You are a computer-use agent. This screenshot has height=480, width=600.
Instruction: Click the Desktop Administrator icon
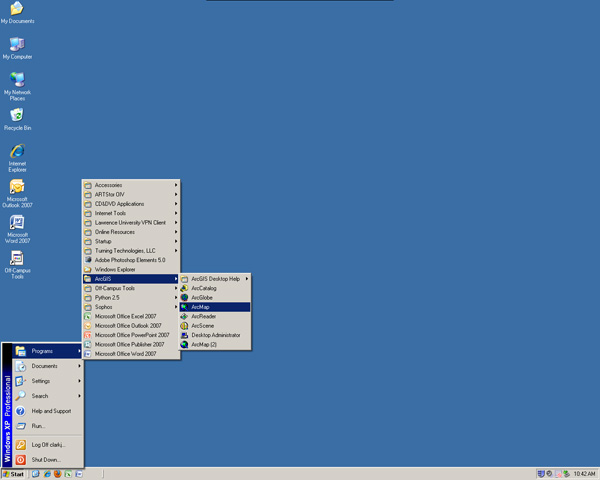coord(184,335)
